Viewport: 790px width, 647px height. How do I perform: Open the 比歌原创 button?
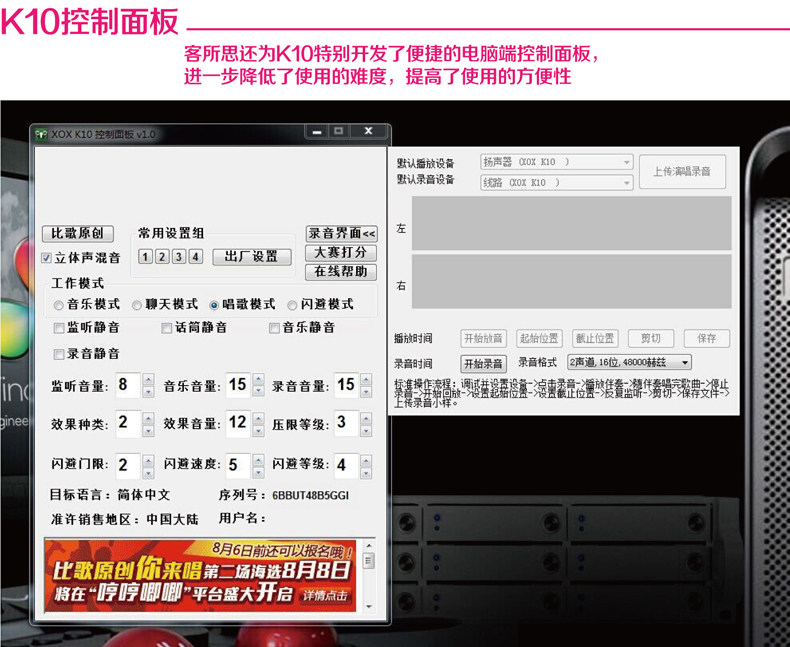[x=78, y=233]
